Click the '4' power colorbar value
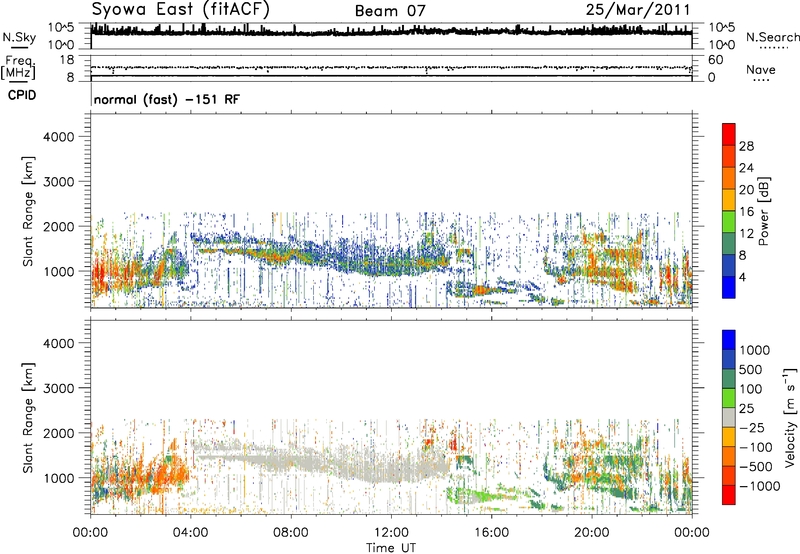Viewport: 800px width, 554px height. click(x=743, y=278)
